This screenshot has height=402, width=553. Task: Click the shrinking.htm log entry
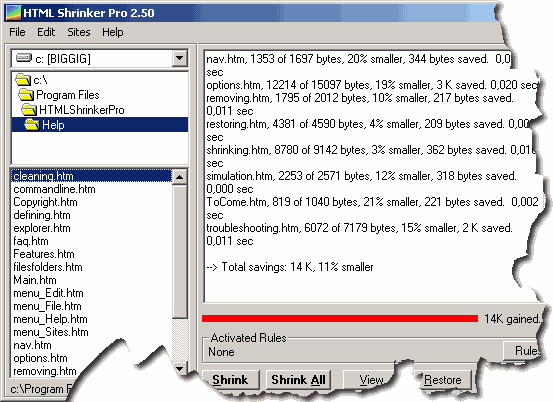[370, 156]
